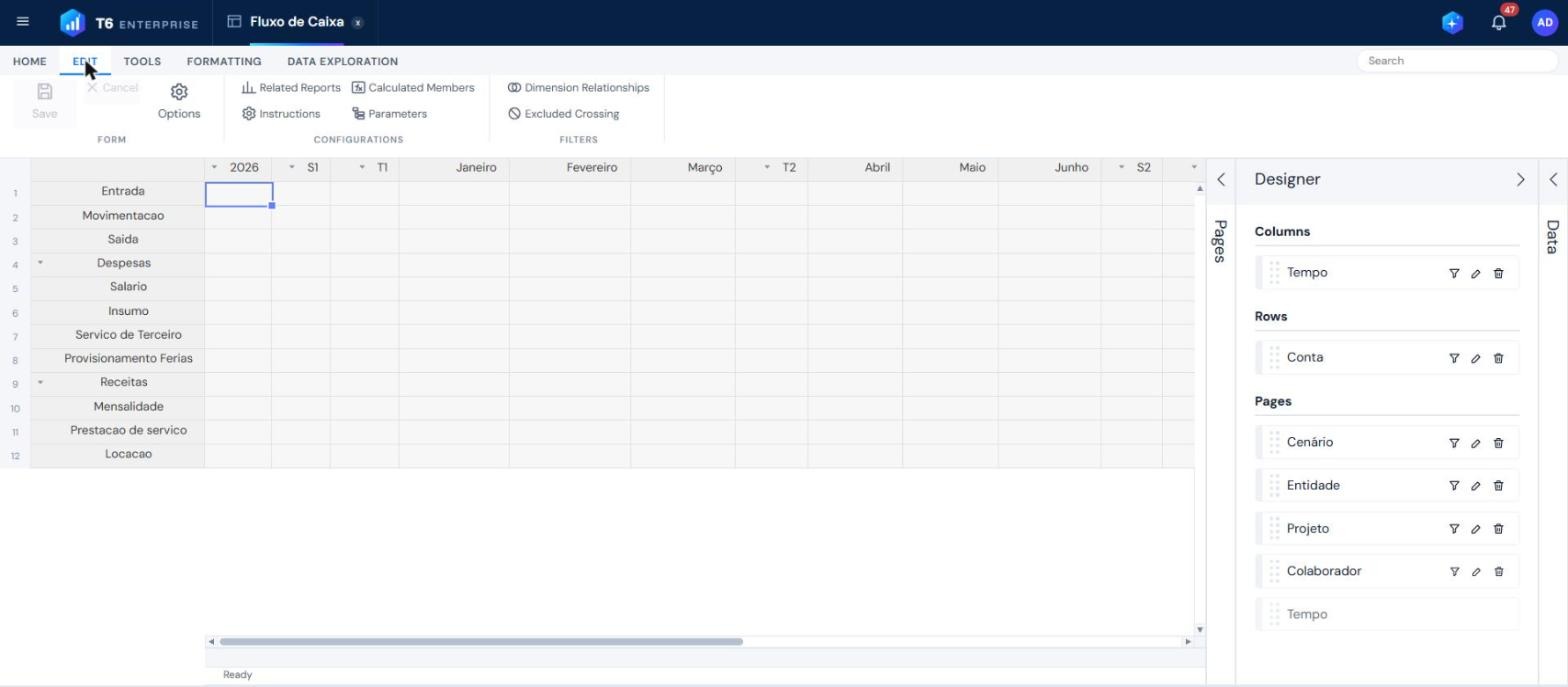
Task: Open the blue assistant plus icon
Action: tap(1452, 22)
